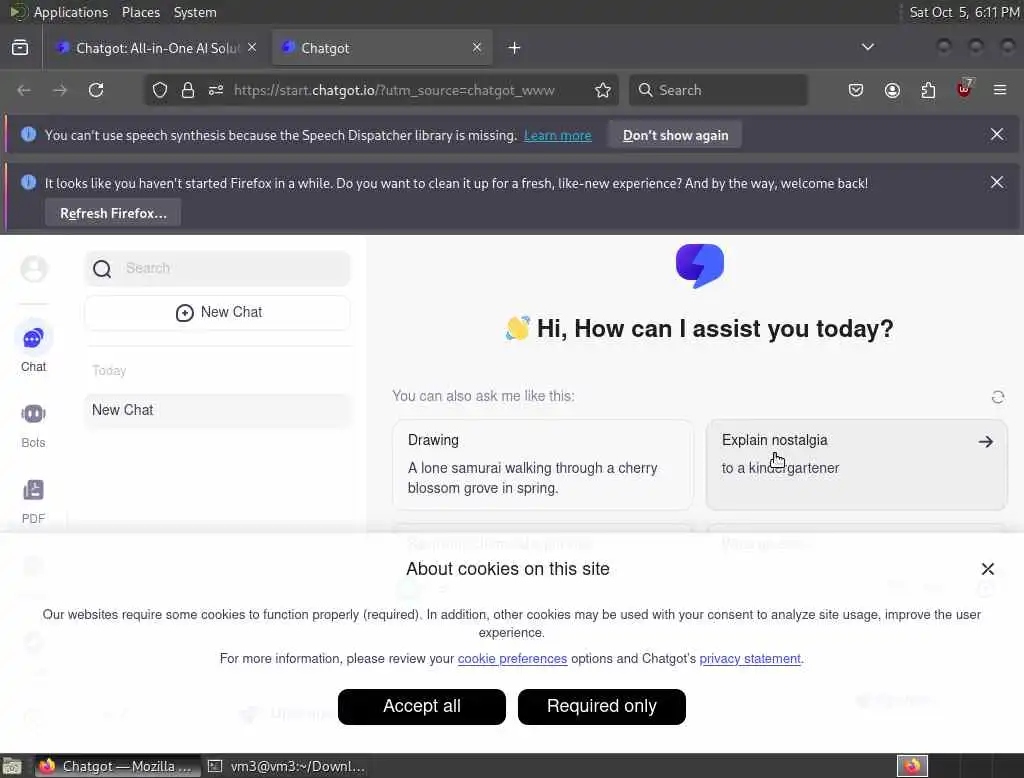Dismiss the Refresh Firefox notification bar
Image resolution: width=1024 pixels, height=778 pixels.
[x=997, y=182]
